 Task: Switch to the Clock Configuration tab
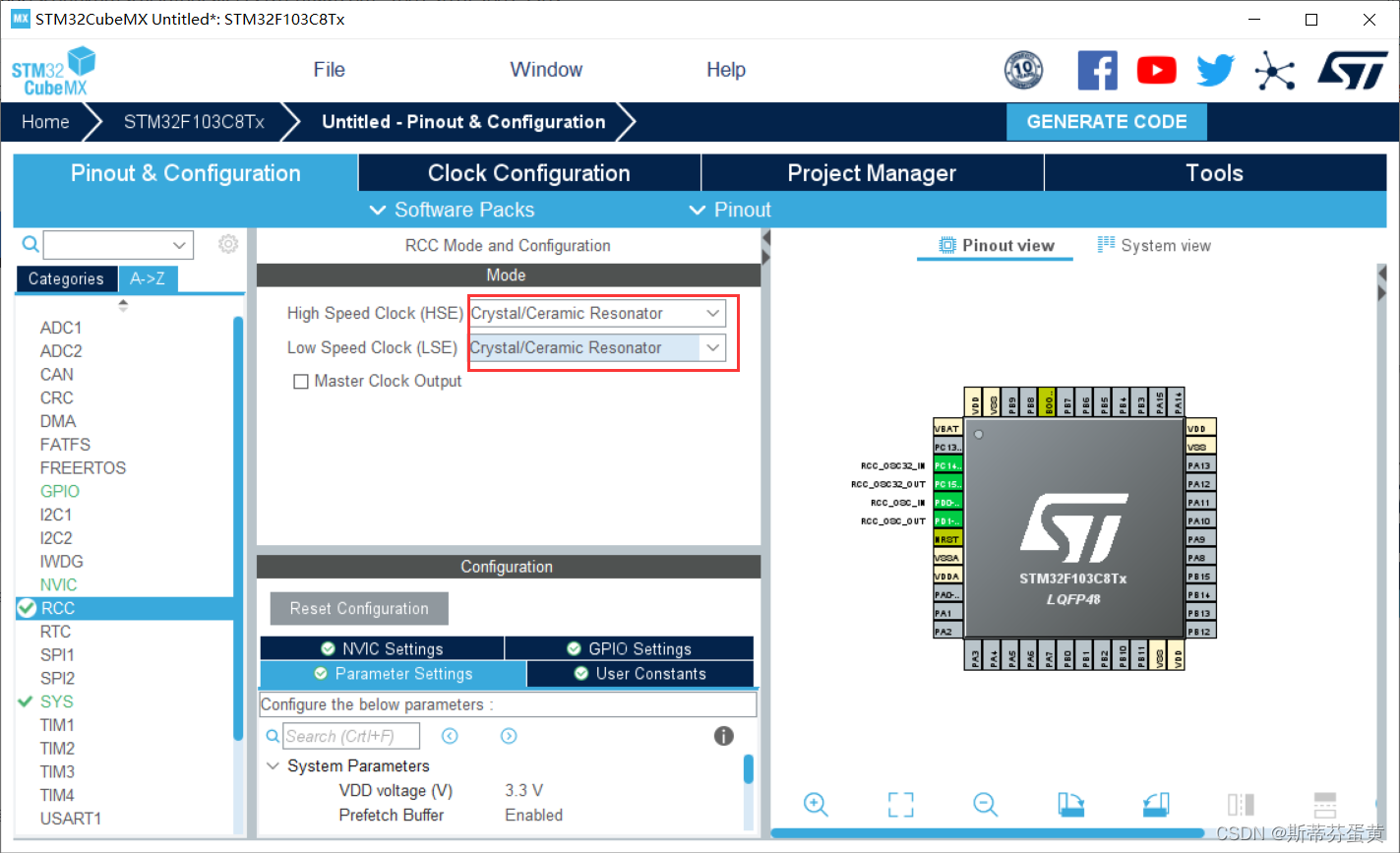click(x=529, y=173)
